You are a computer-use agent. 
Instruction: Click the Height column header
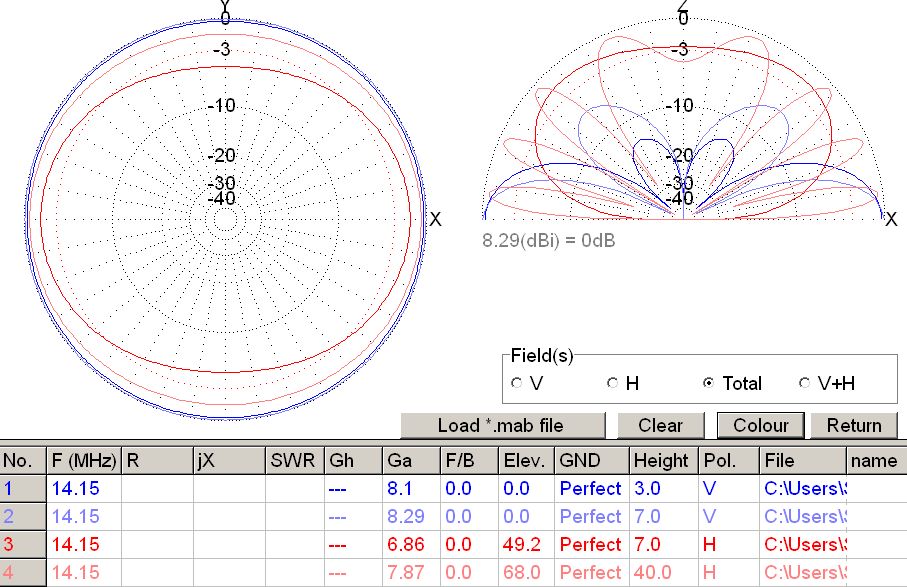[x=661, y=461]
